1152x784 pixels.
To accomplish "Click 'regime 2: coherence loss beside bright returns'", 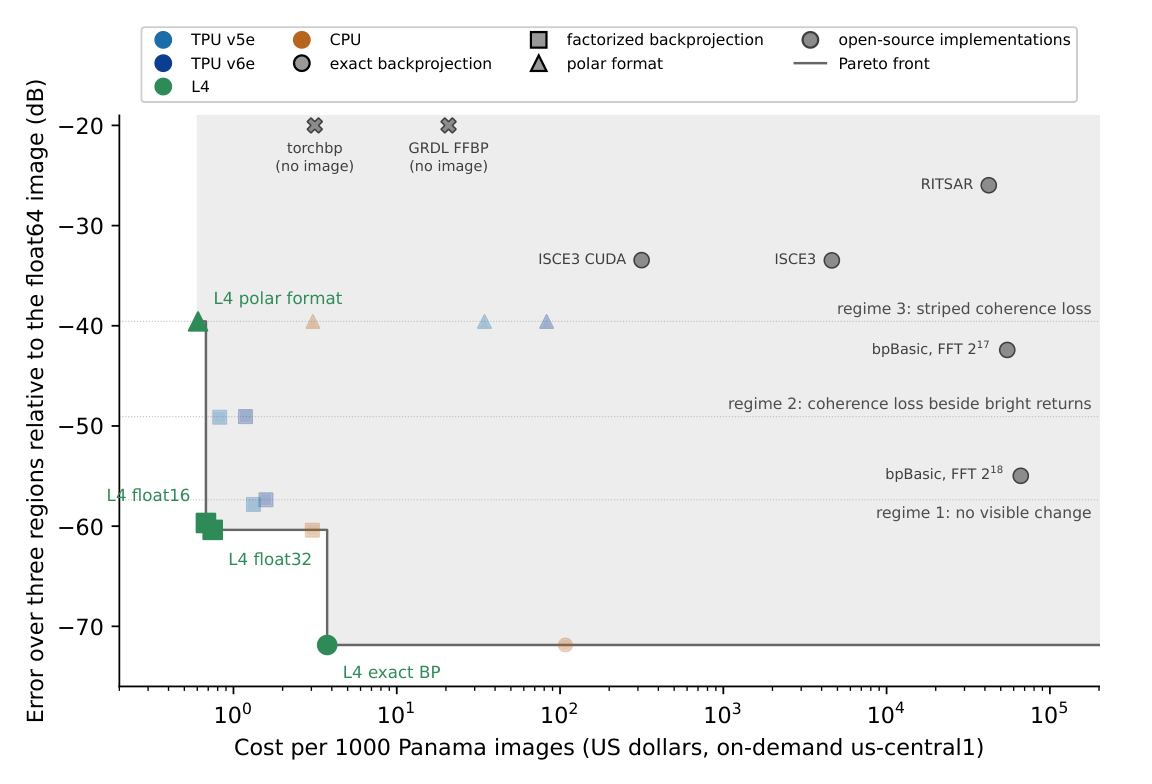I will (910, 403).
